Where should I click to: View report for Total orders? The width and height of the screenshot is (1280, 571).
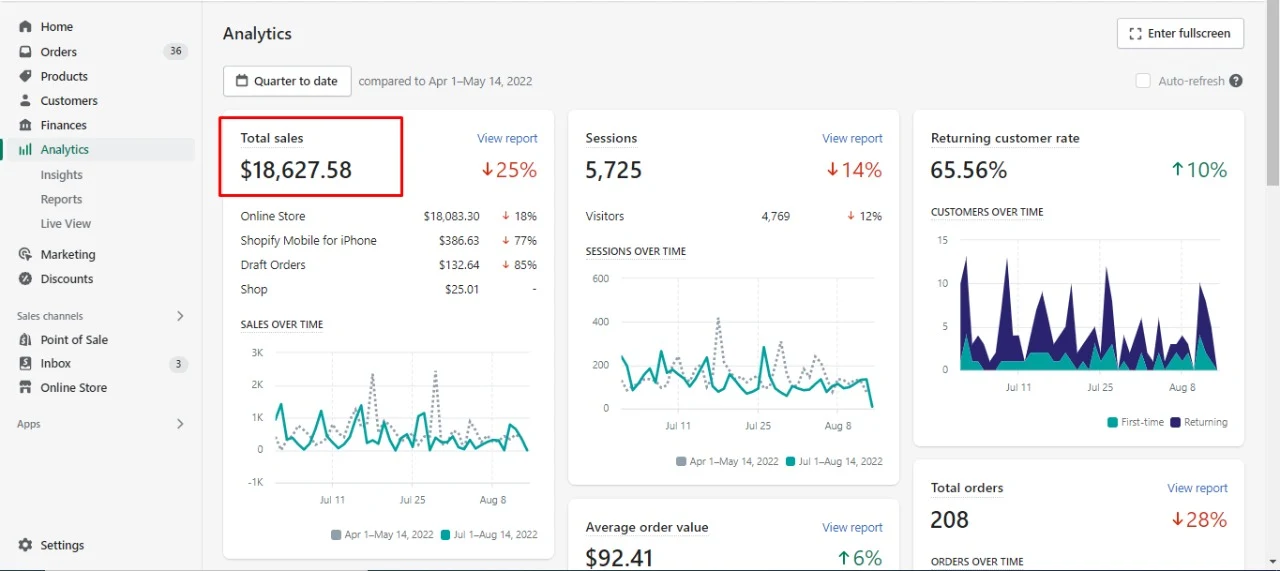pos(1197,489)
